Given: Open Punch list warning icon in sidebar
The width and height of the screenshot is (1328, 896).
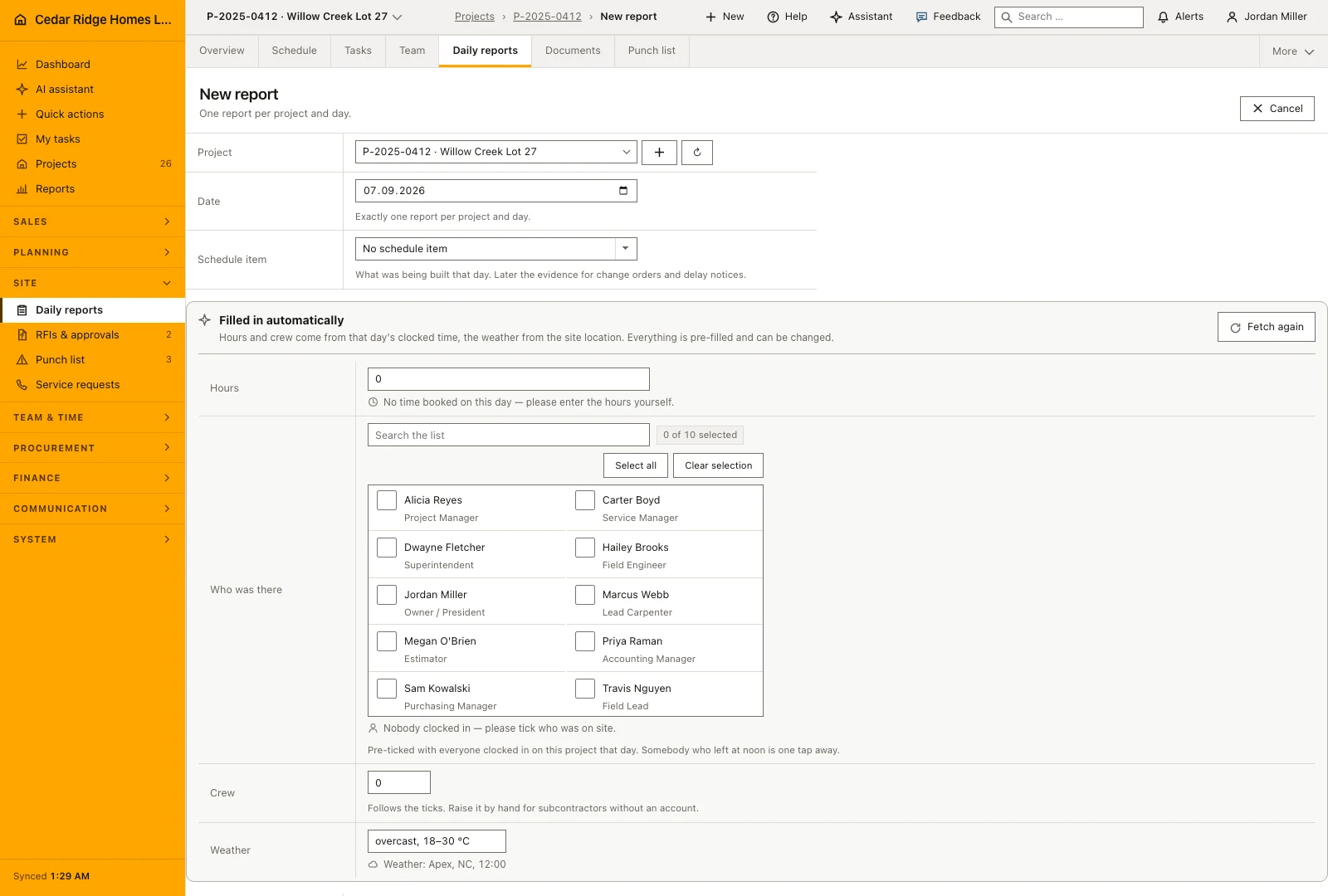Looking at the screenshot, I should click(x=22, y=360).
